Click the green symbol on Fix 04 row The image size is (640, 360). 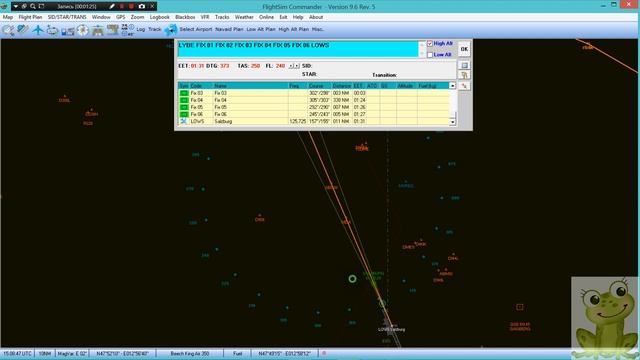click(x=184, y=100)
